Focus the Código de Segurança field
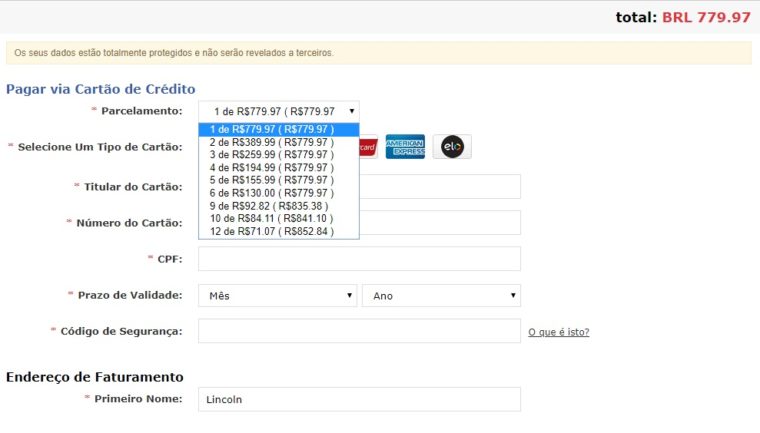The width and height of the screenshot is (760, 433). [x=359, y=331]
